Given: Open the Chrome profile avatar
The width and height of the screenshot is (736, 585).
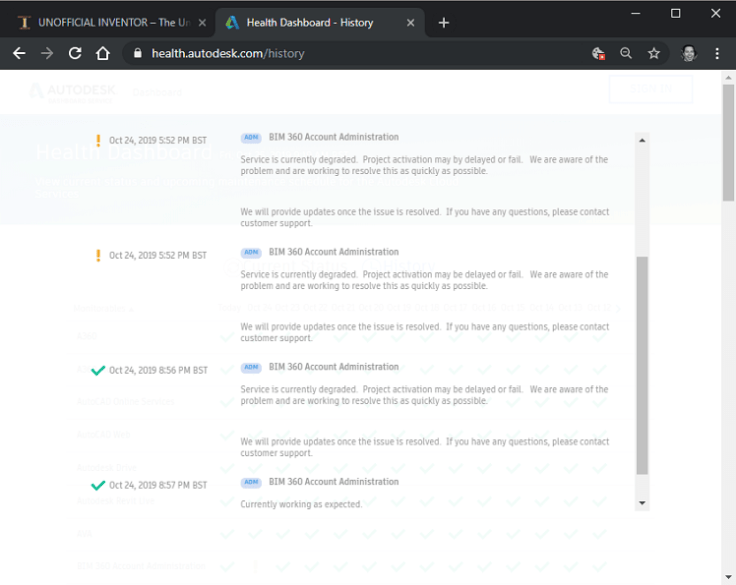Looking at the screenshot, I should coord(689,54).
